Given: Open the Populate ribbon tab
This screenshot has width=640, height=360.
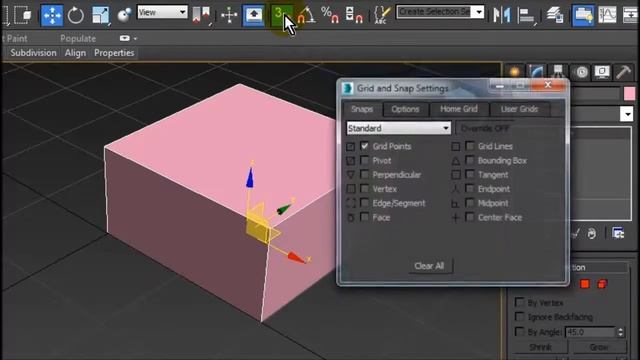Looking at the screenshot, I should (x=78, y=38).
